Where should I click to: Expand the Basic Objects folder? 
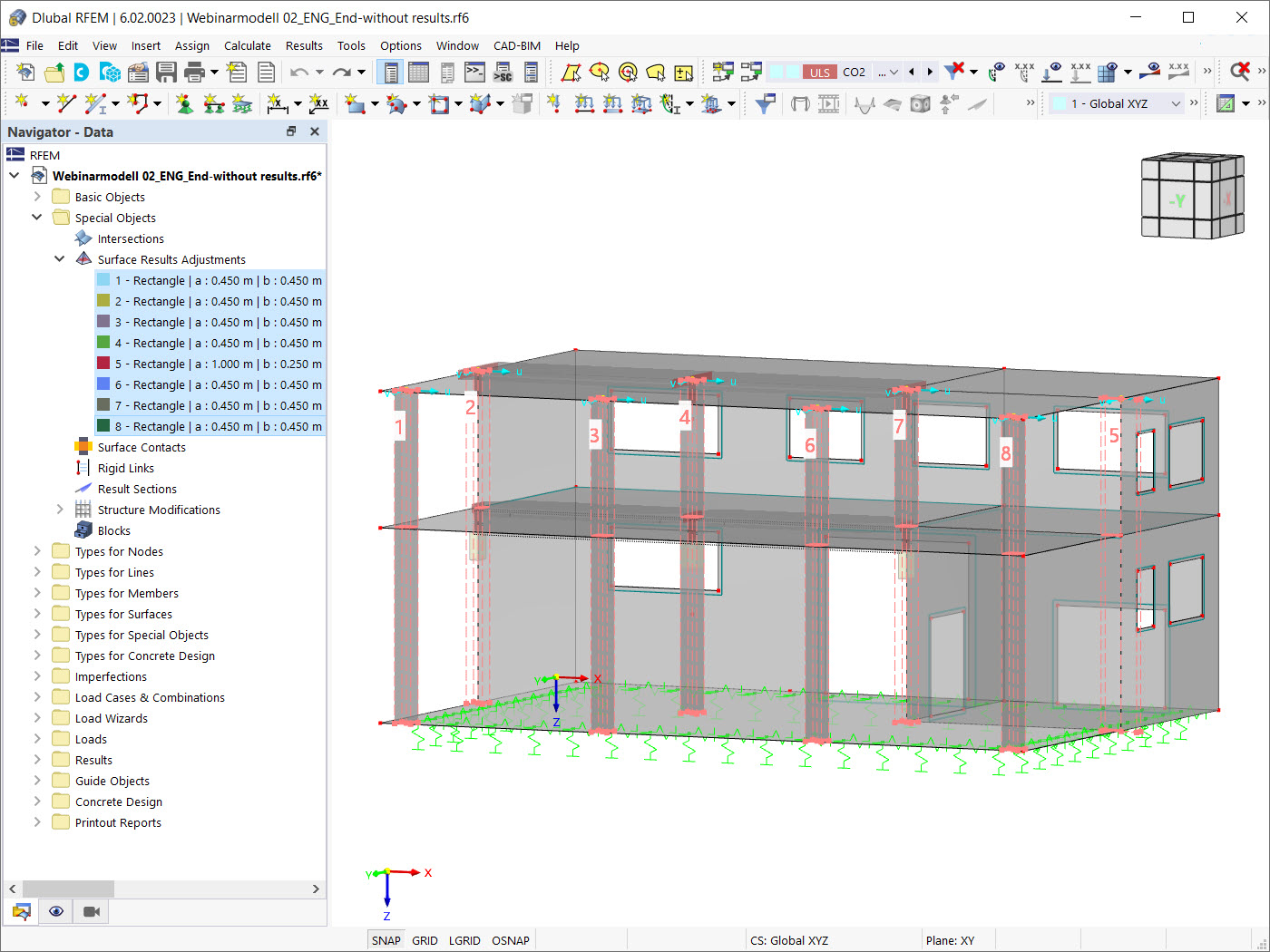pos(37,197)
